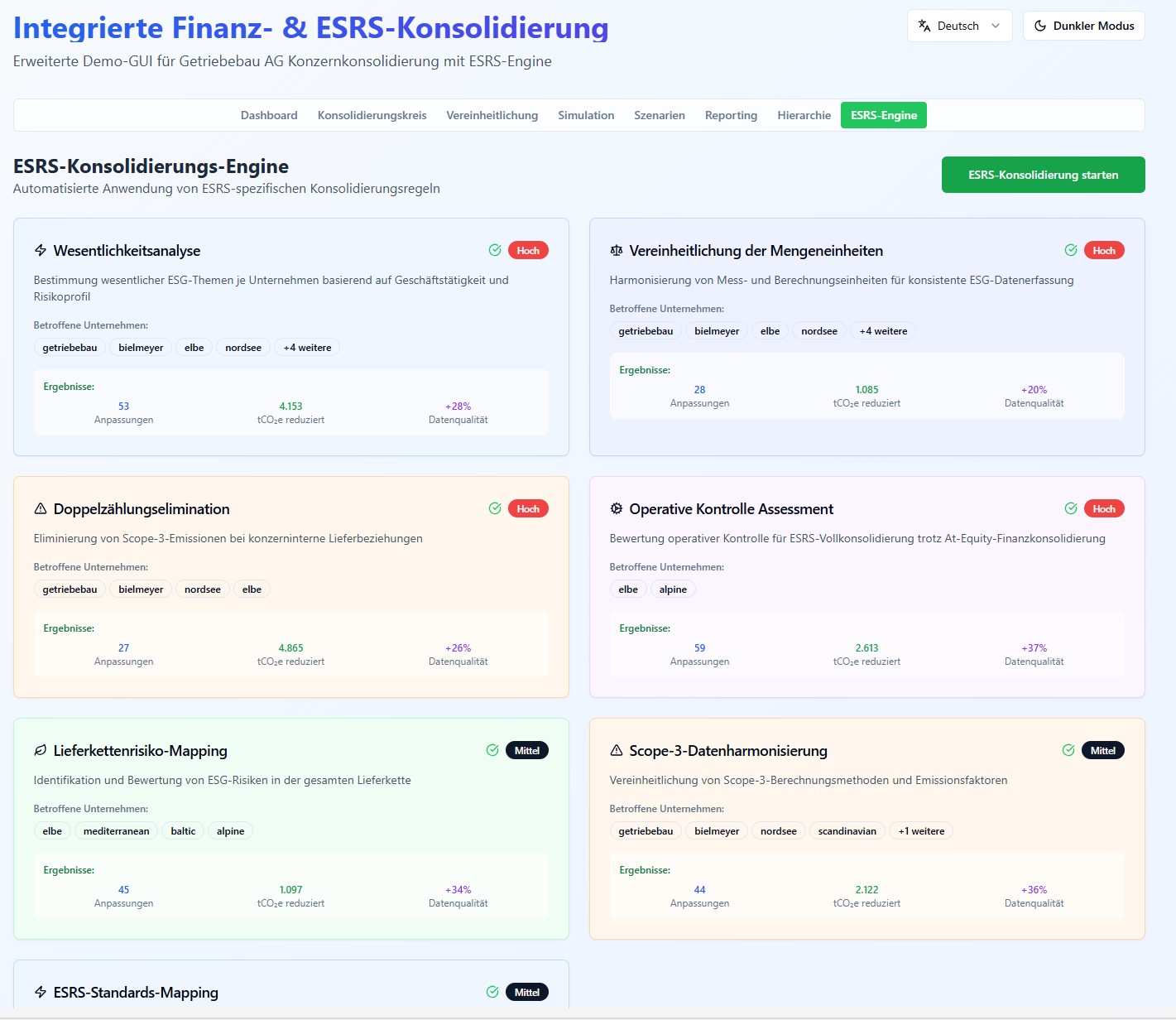Screen dimensions: 1176x1020
Task: Click the gear icon beside Operative Kontrolle Assessment
Action: coord(616,509)
